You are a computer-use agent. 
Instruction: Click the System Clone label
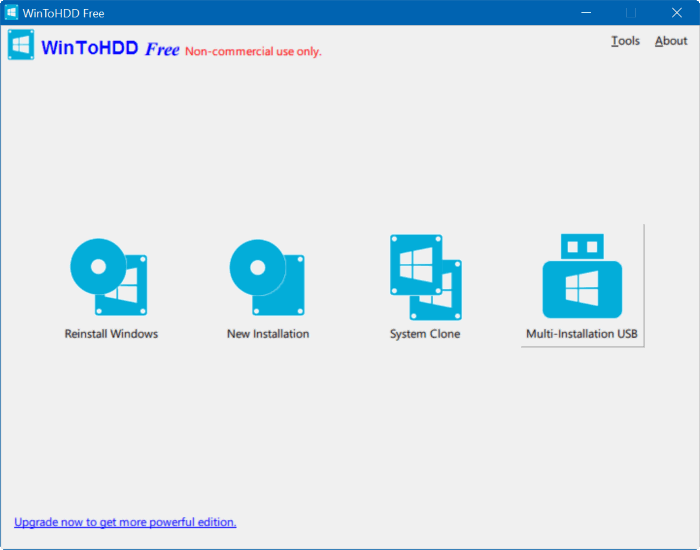tap(425, 334)
